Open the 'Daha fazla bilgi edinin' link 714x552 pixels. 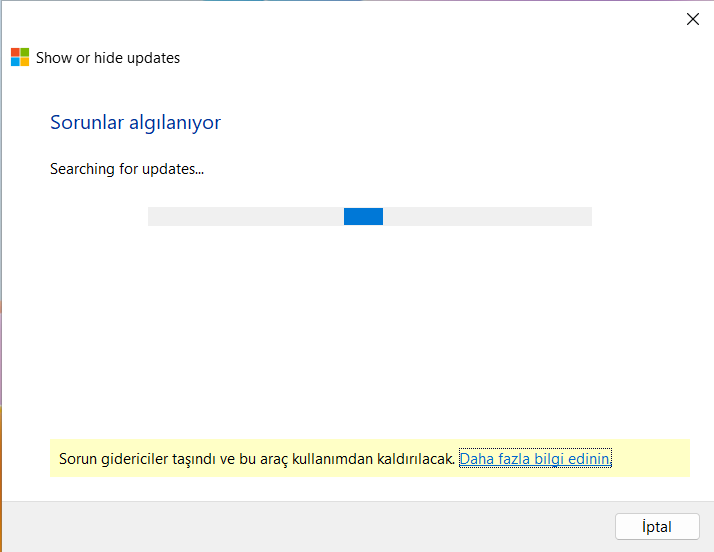(x=535, y=459)
